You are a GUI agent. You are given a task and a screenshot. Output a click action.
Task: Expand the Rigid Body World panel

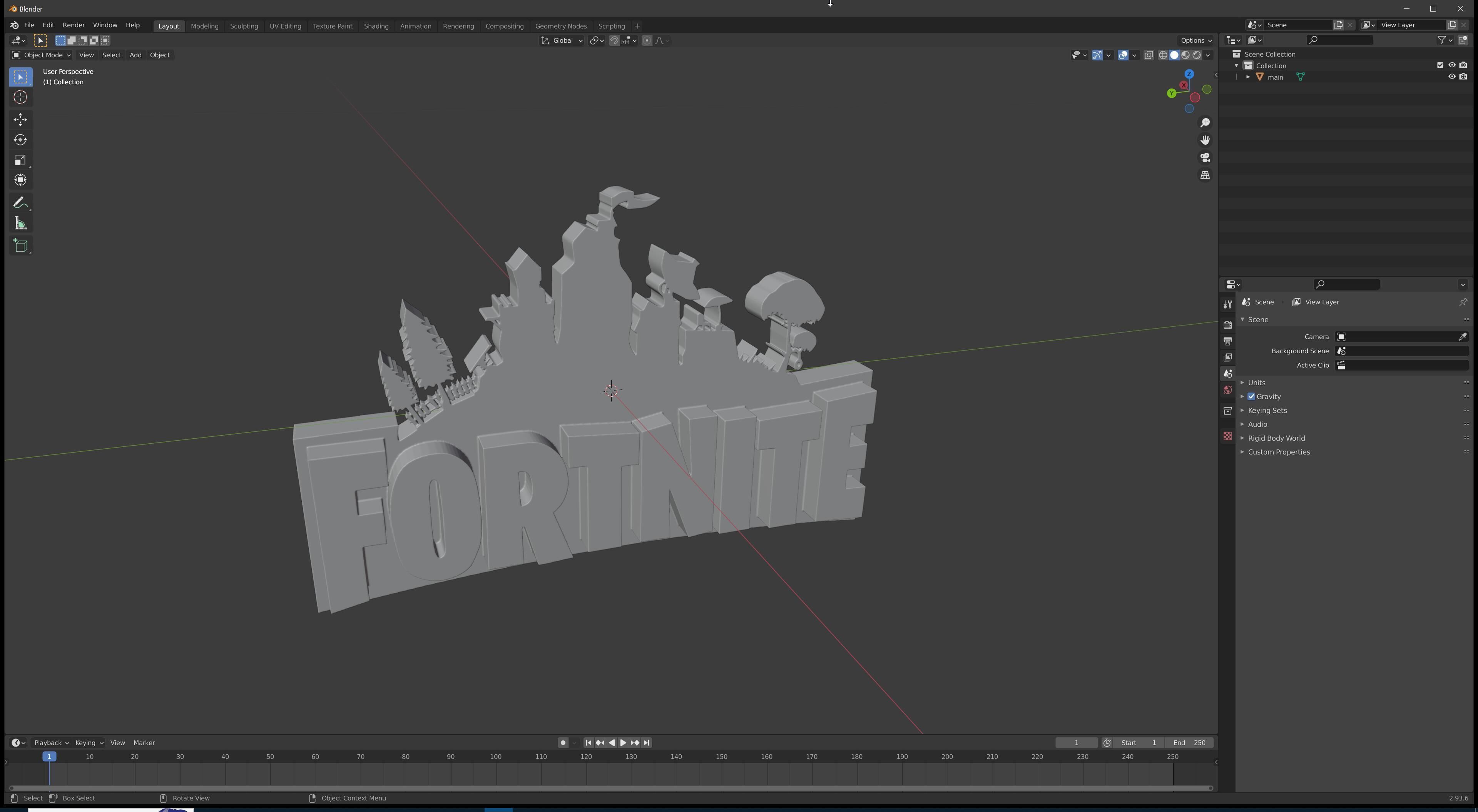pos(1276,438)
